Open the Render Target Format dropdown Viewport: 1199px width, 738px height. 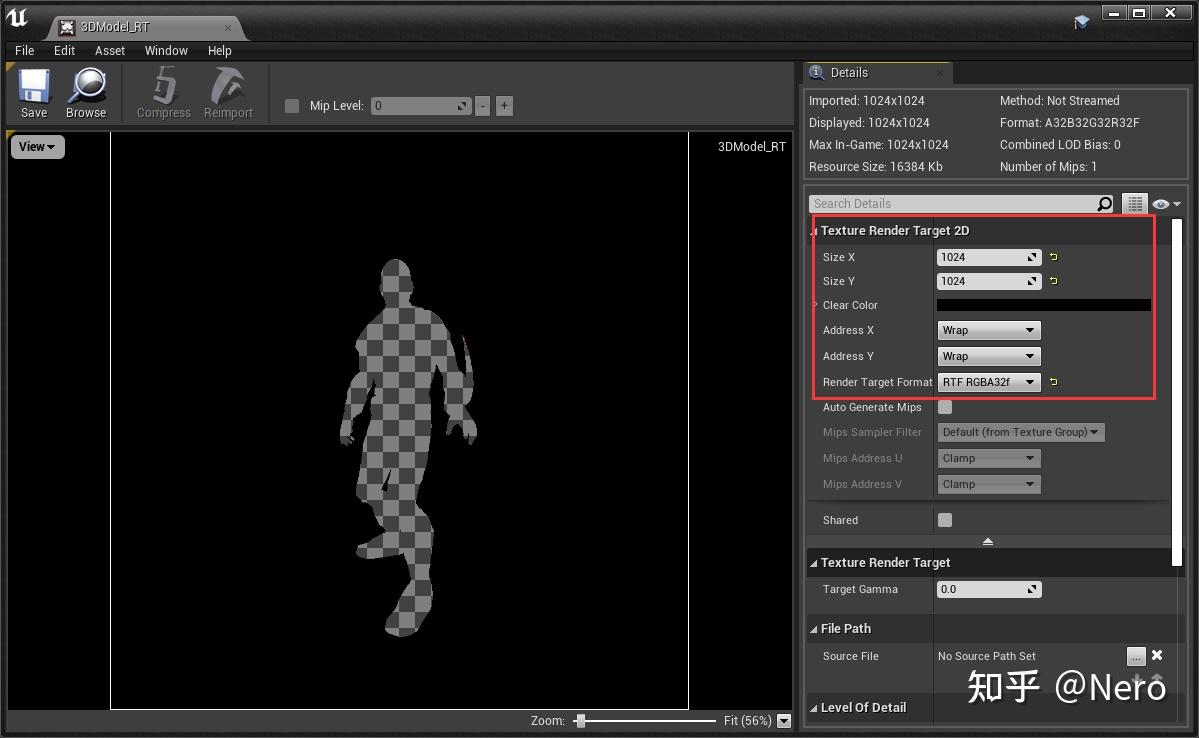click(x=988, y=382)
